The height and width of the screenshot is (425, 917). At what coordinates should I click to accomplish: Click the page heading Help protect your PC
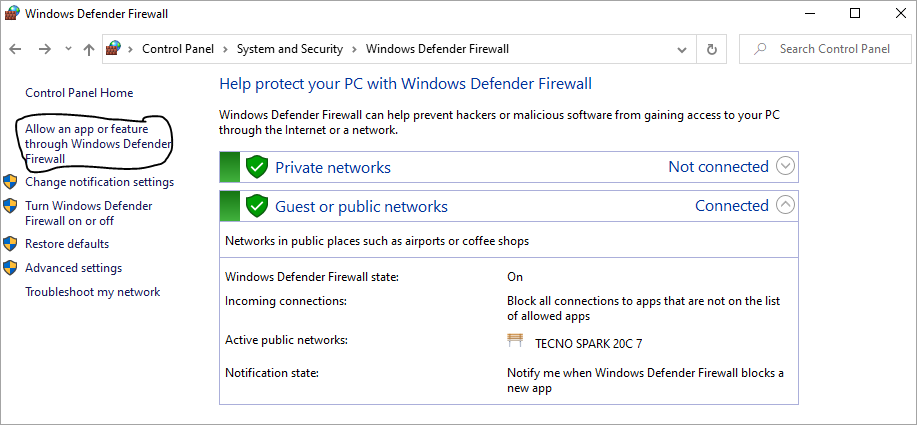[405, 84]
